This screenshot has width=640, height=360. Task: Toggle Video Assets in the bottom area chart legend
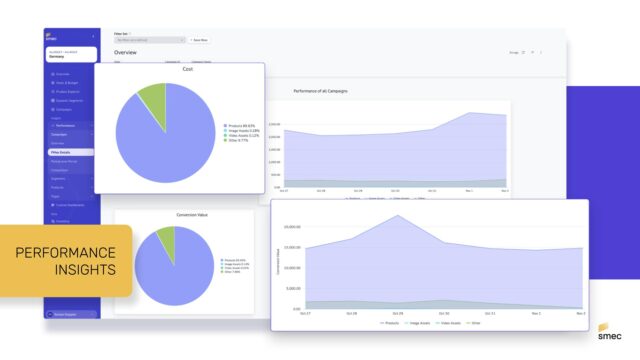pos(448,323)
